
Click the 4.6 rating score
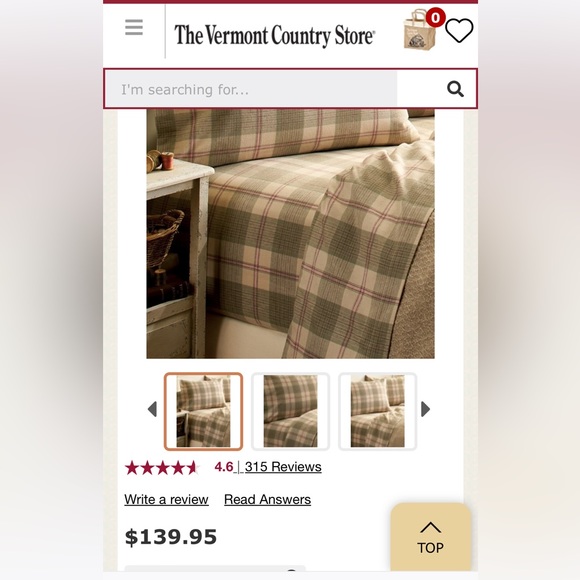[x=224, y=467]
